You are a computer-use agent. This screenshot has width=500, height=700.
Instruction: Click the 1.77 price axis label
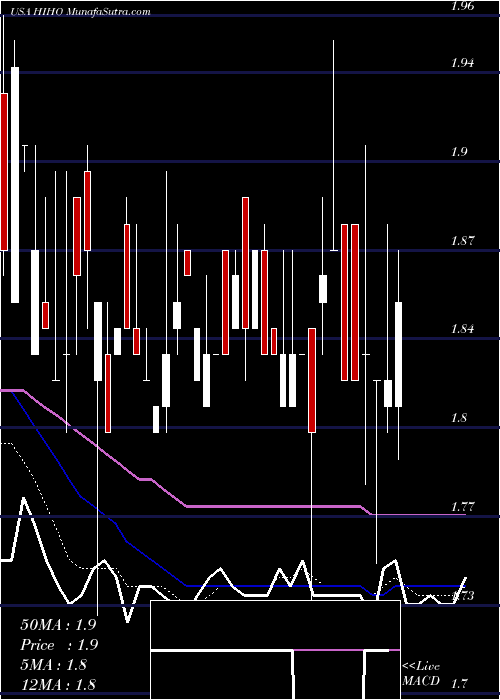coord(464,507)
